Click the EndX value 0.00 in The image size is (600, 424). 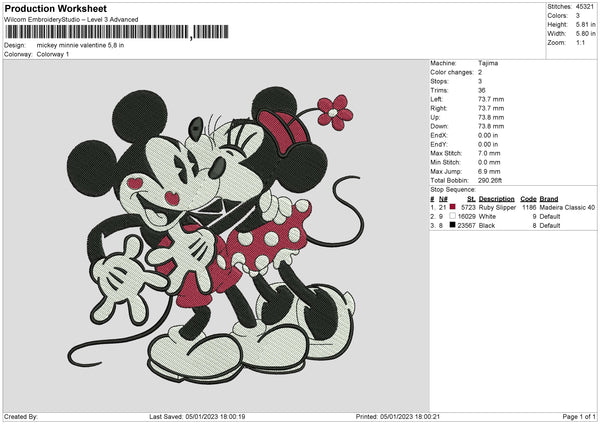[488, 135]
